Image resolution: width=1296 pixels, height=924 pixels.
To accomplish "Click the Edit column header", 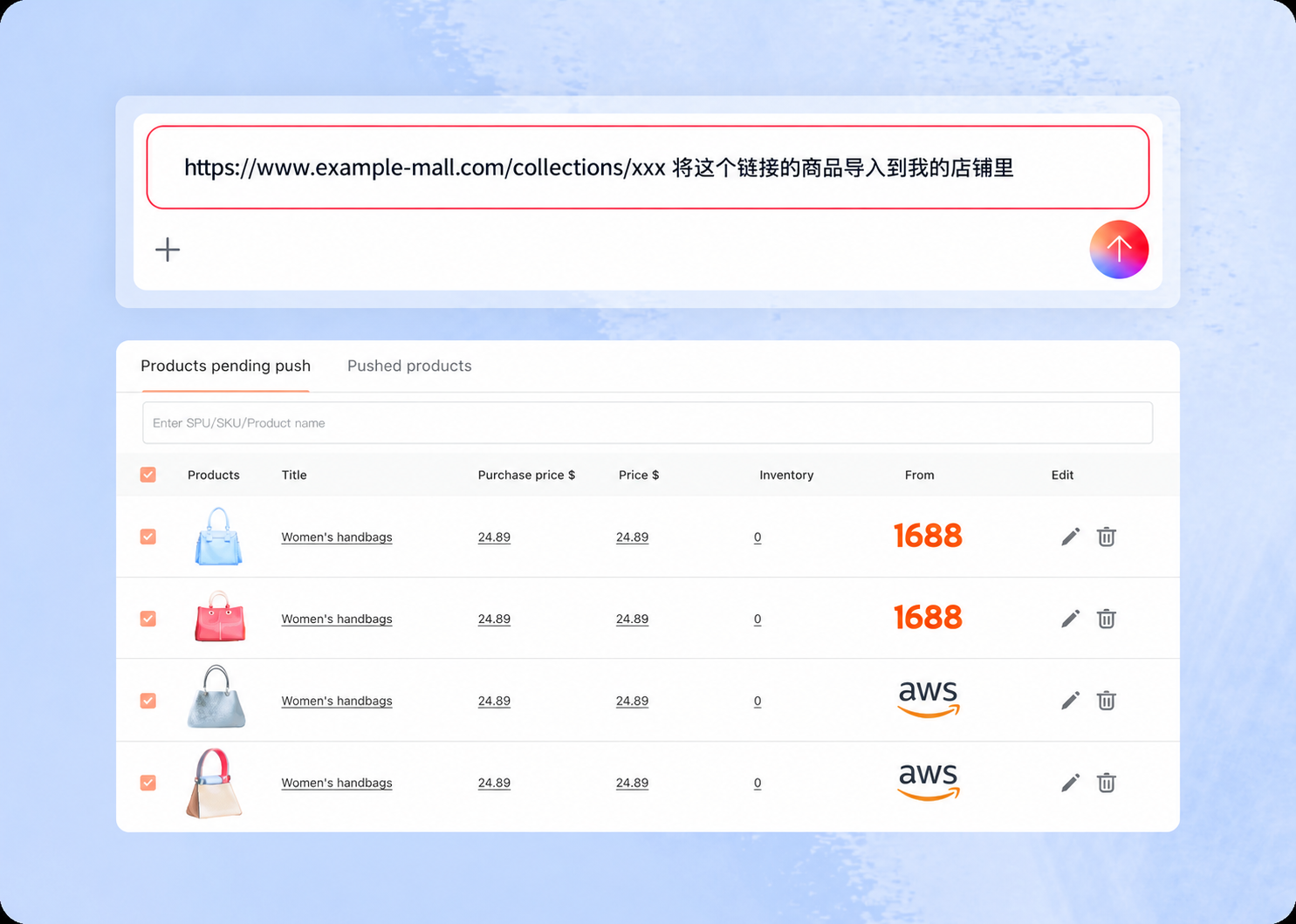I will coord(1062,475).
